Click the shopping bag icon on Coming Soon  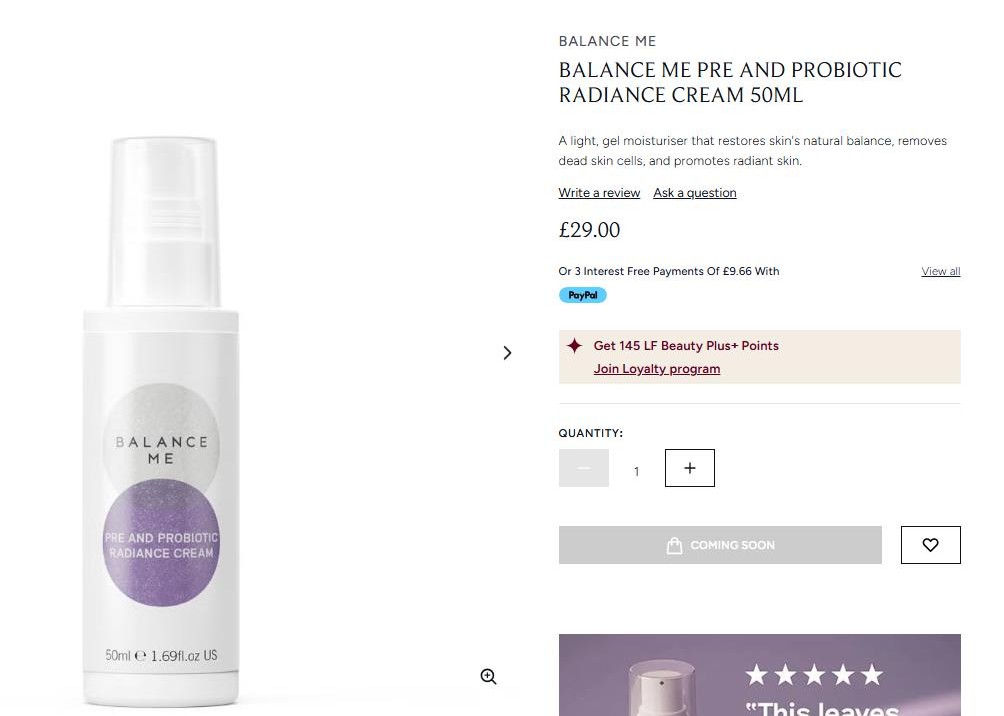tap(675, 545)
